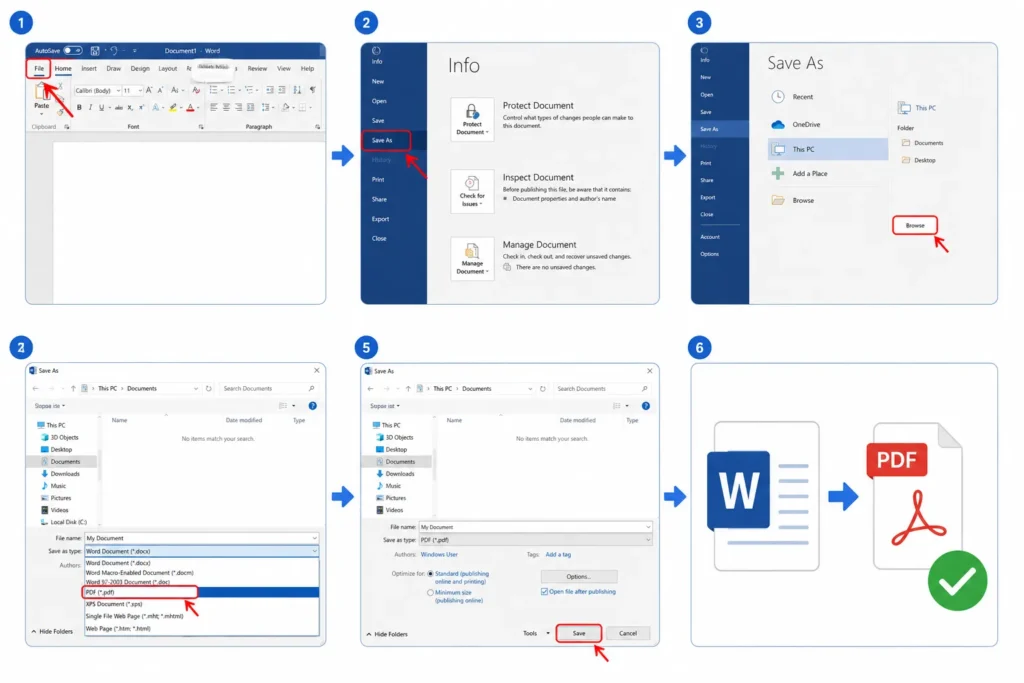Click Add a Place with the plus icon
The height and width of the screenshot is (683, 1024).
800,174
